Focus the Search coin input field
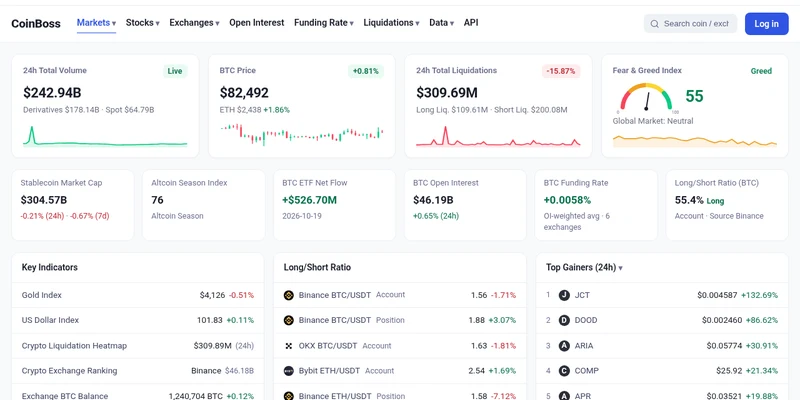 tap(690, 24)
